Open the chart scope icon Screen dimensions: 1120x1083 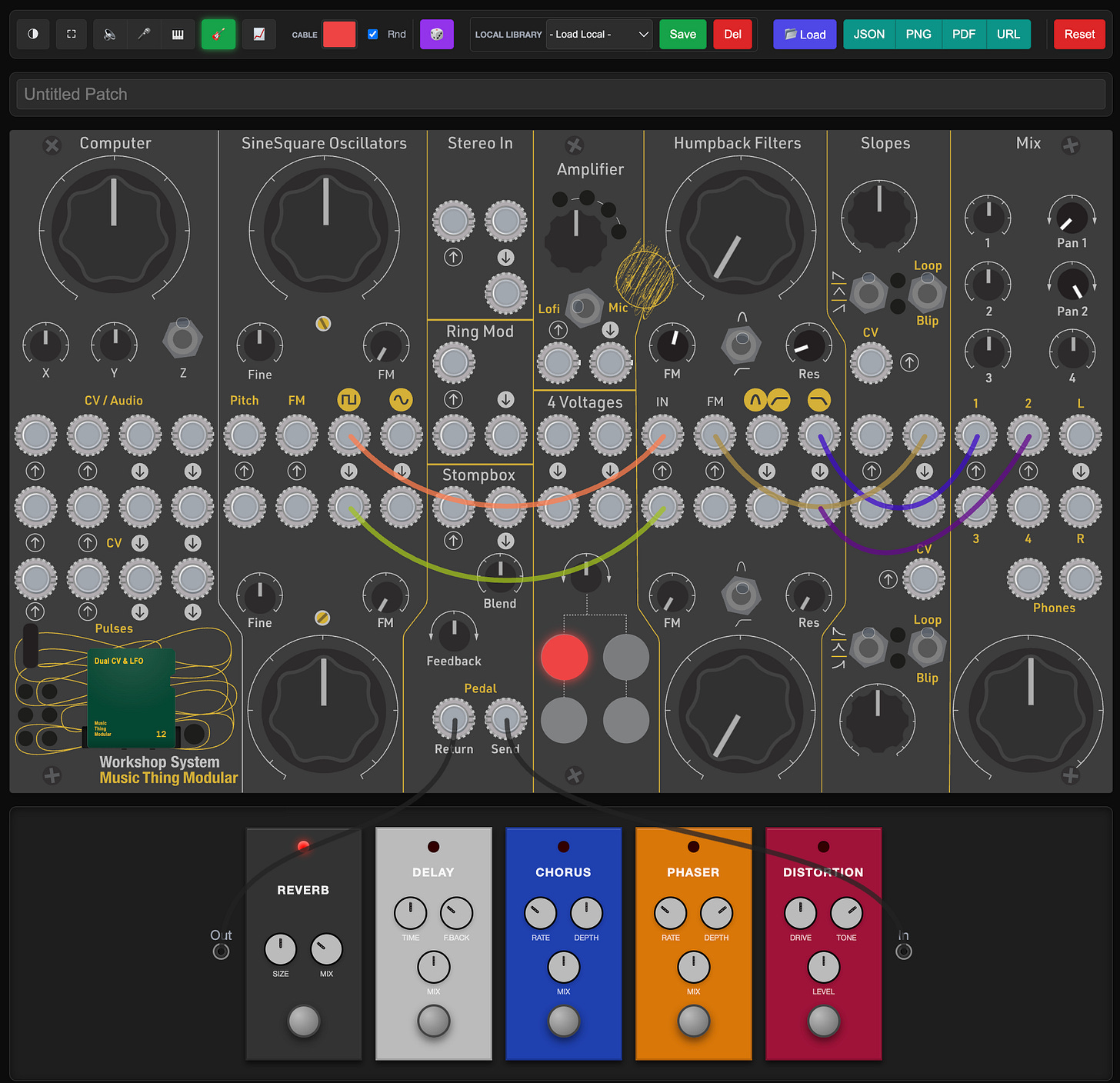(x=259, y=35)
